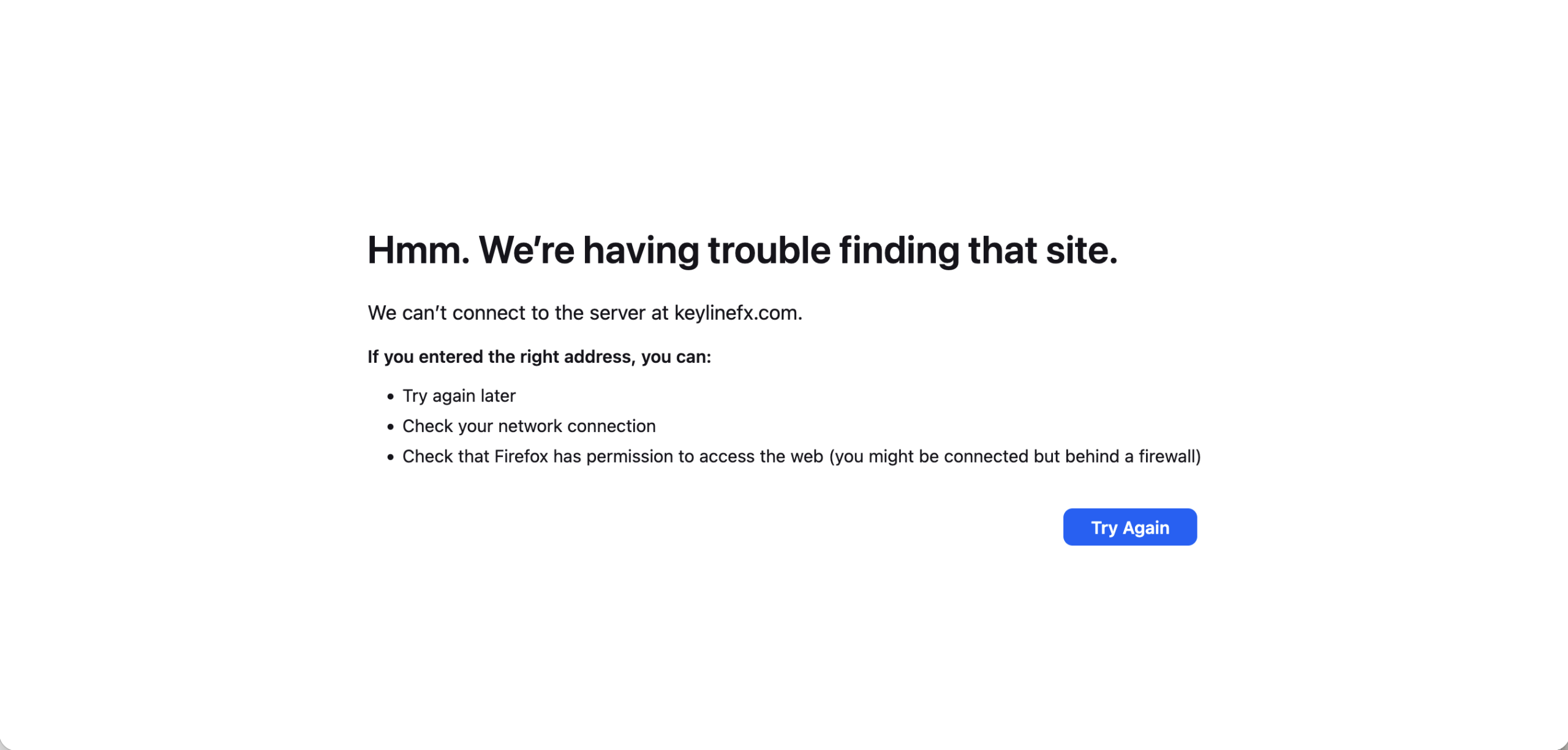The image size is (1568, 750).
Task: Click "site." at the heading's end
Action: (x=1081, y=251)
